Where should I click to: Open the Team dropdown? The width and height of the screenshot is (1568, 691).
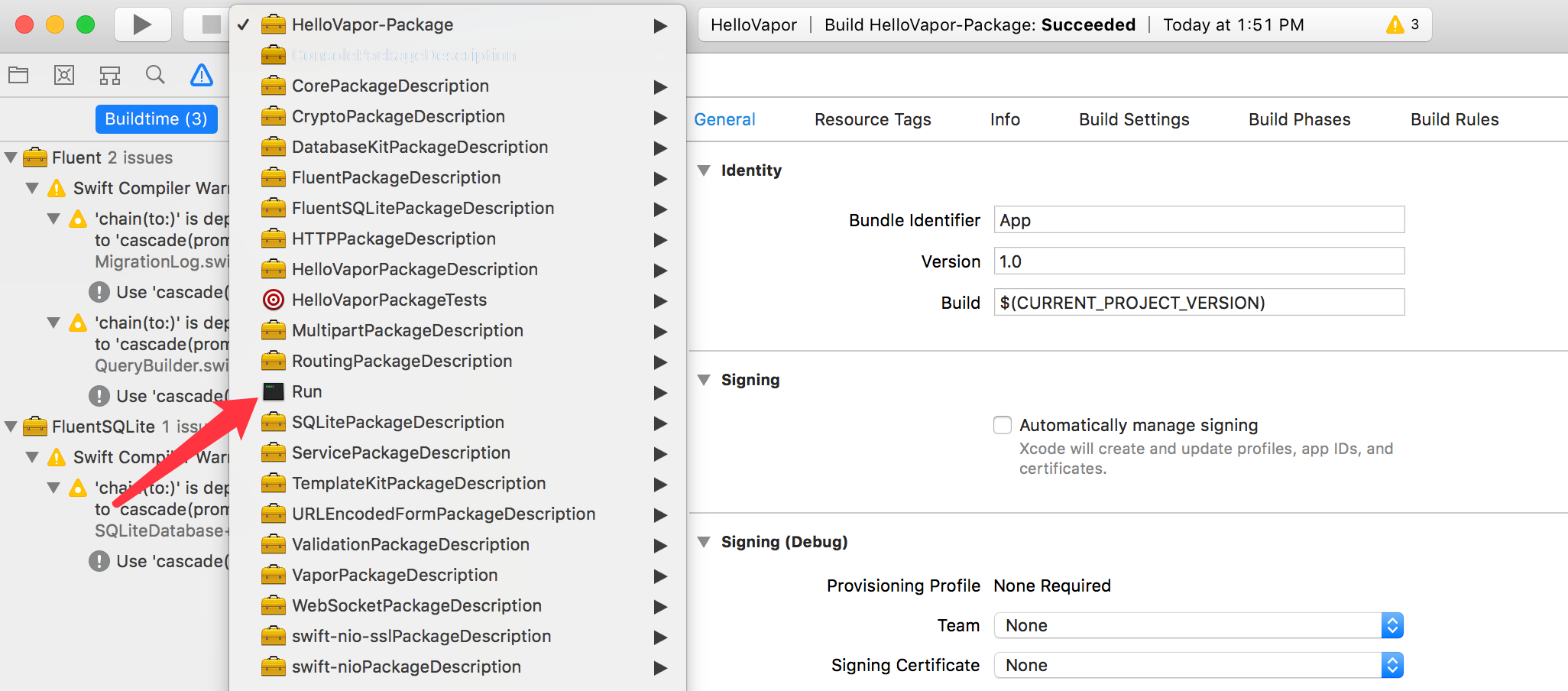[x=1199, y=625]
